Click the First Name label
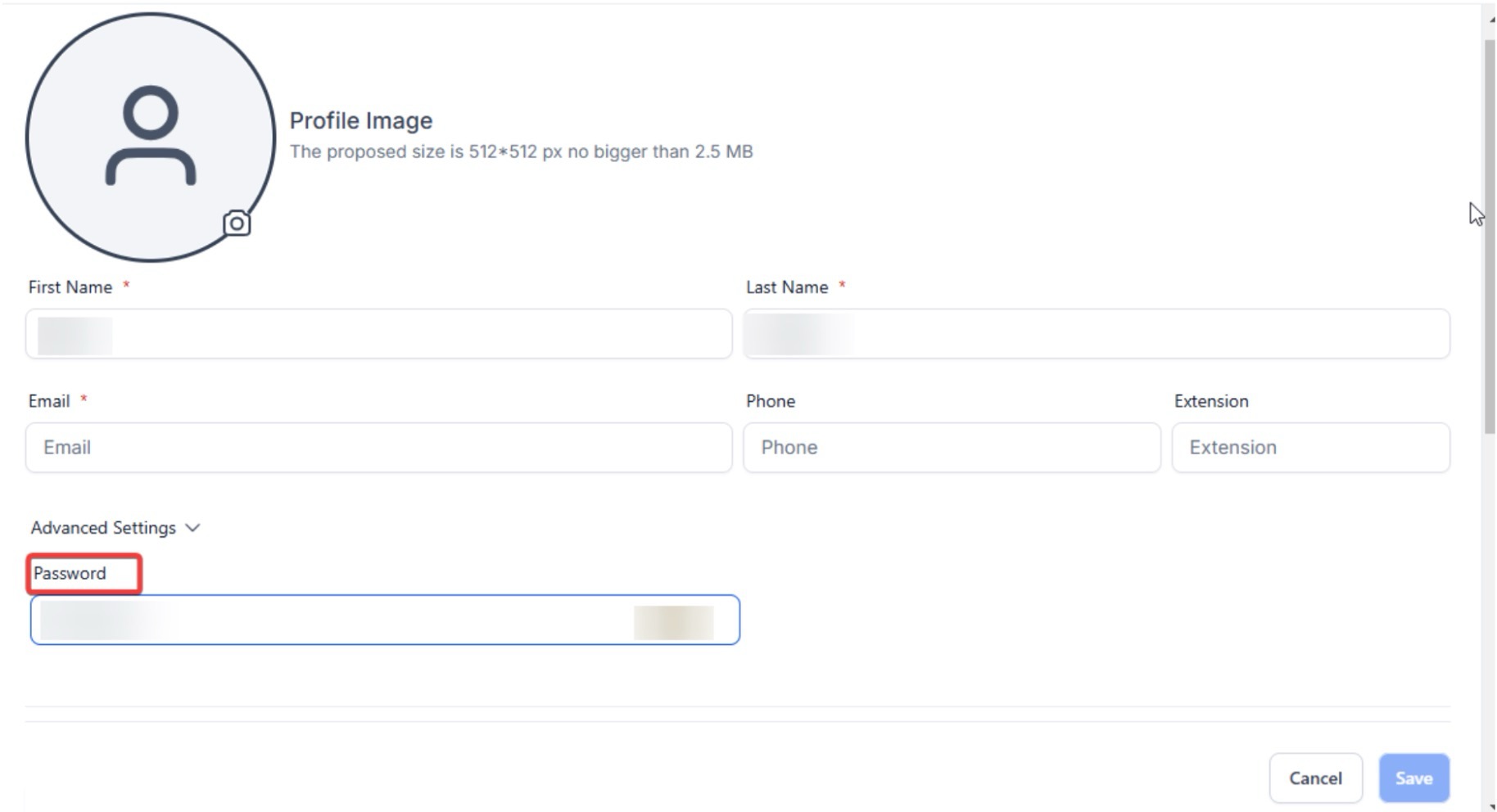Image resolution: width=1497 pixels, height=812 pixels. point(70,287)
